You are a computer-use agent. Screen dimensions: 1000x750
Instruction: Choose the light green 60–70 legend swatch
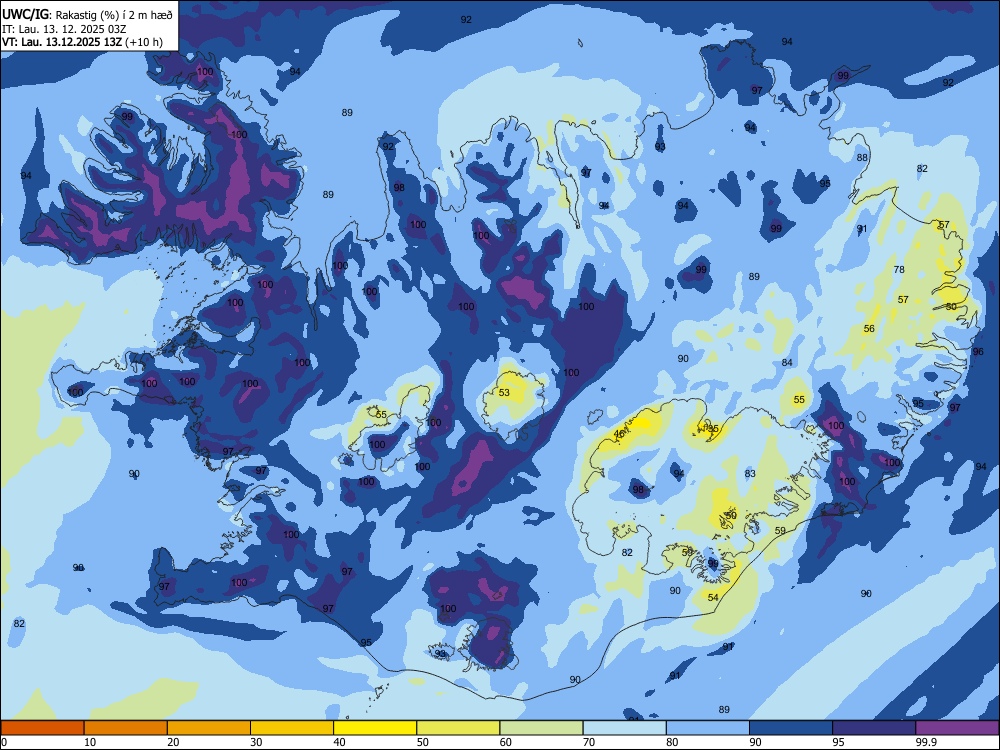[x=541, y=728]
